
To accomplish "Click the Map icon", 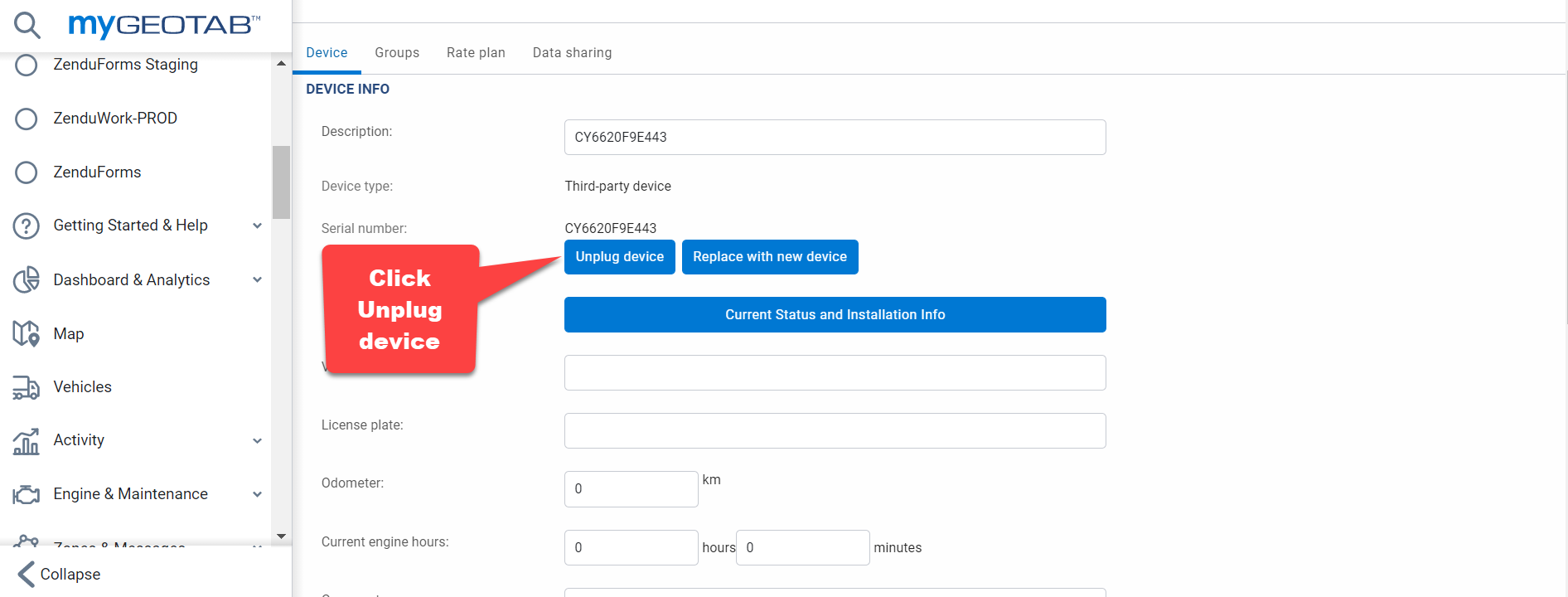I will click(x=27, y=333).
